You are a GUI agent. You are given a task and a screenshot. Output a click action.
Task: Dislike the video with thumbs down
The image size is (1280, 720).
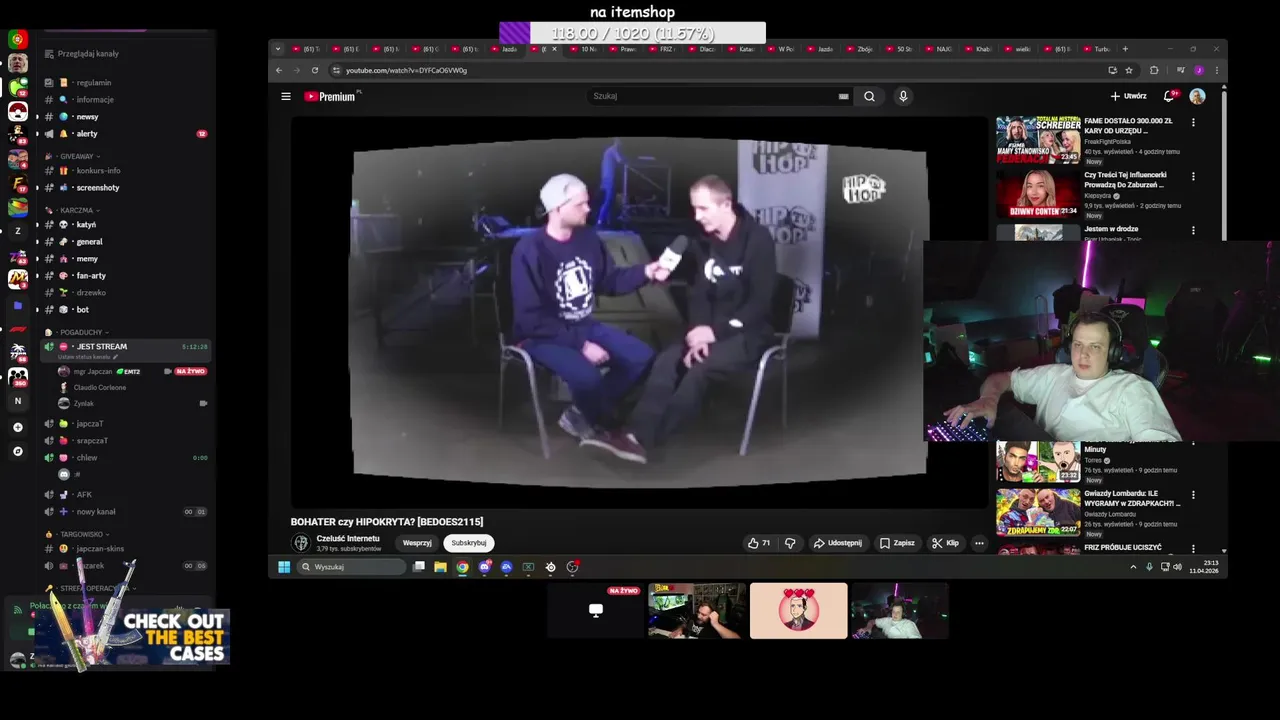pos(790,543)
